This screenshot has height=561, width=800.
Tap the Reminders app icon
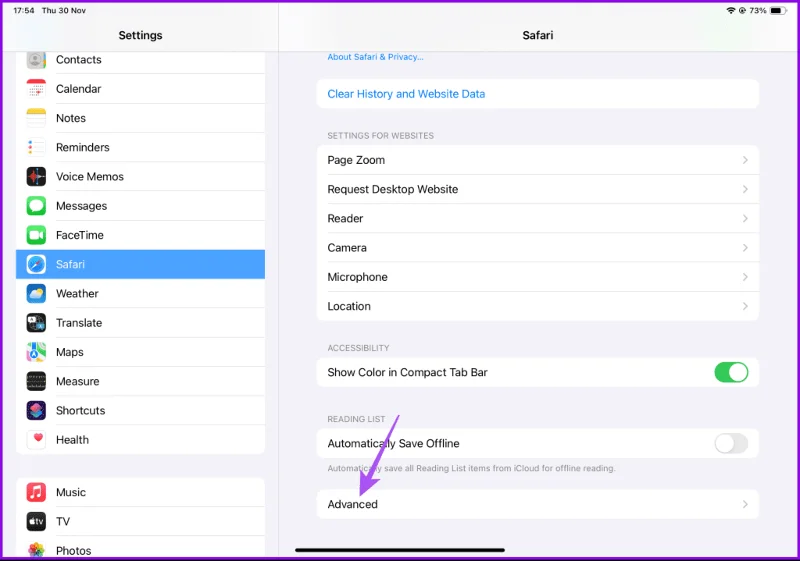36,147
